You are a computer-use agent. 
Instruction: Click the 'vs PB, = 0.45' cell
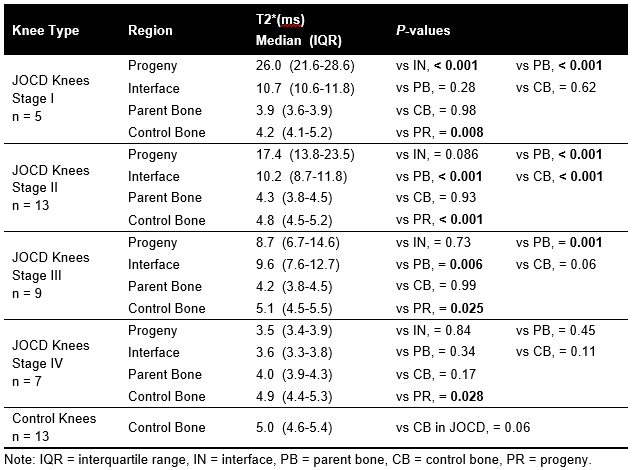click(556, 329)
